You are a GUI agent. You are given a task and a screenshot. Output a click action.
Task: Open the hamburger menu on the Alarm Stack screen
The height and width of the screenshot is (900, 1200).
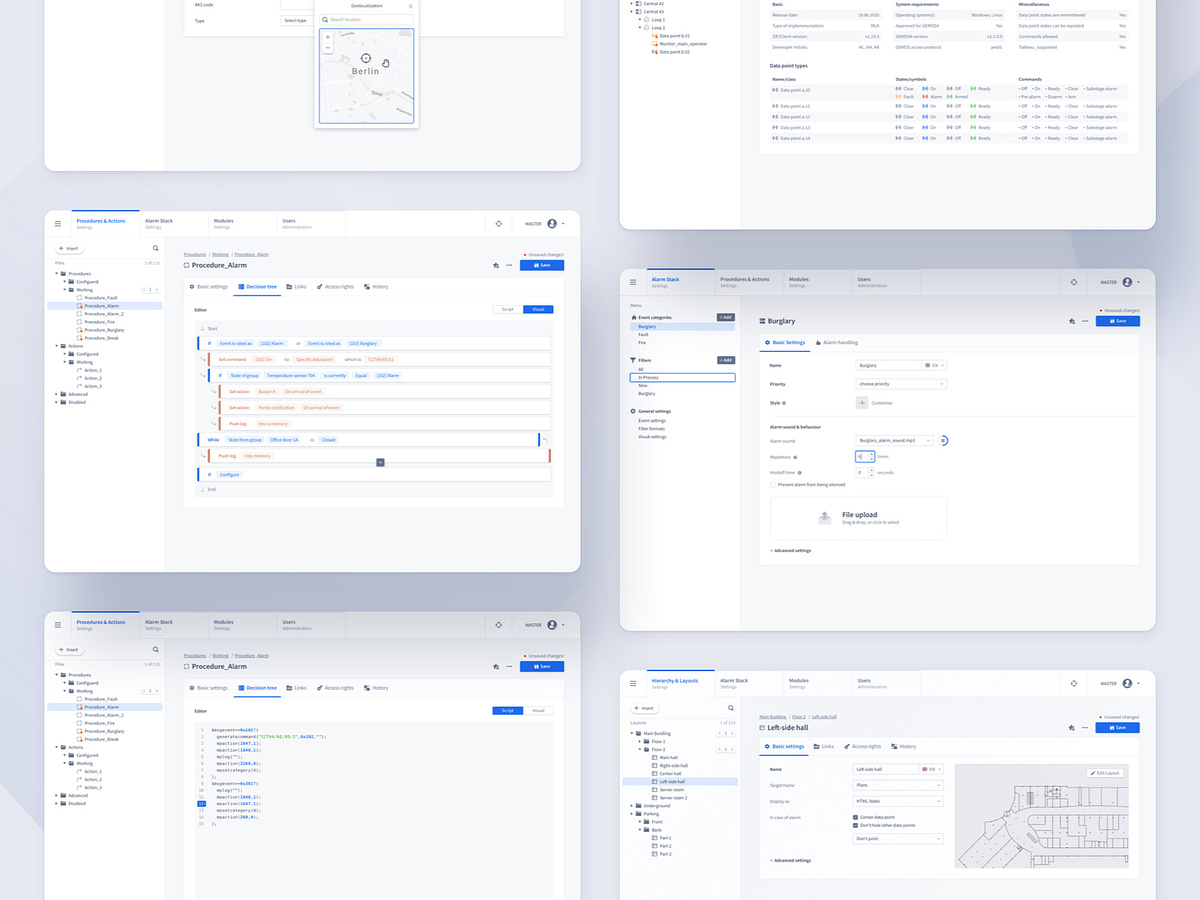coord(632,282)
